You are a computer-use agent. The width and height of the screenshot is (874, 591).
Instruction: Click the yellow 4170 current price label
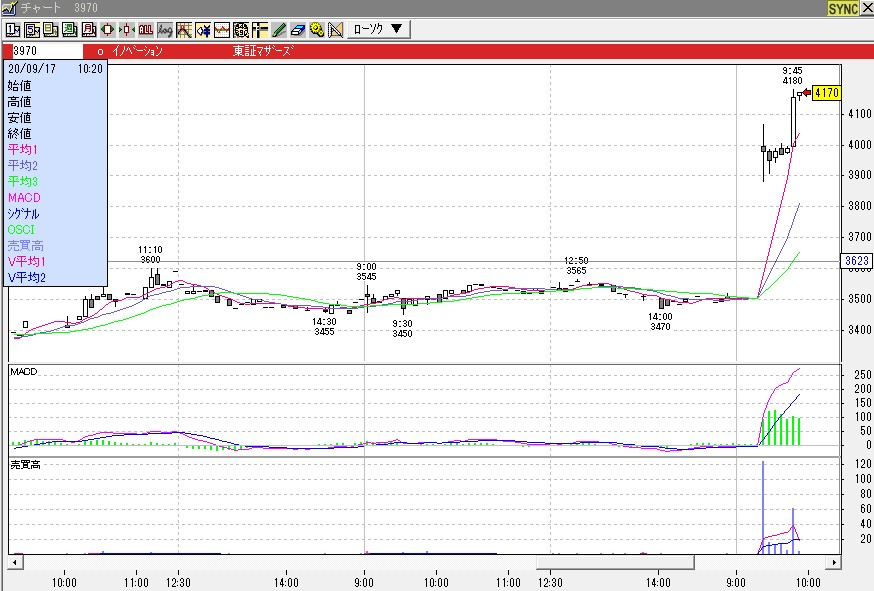(826, 93)
